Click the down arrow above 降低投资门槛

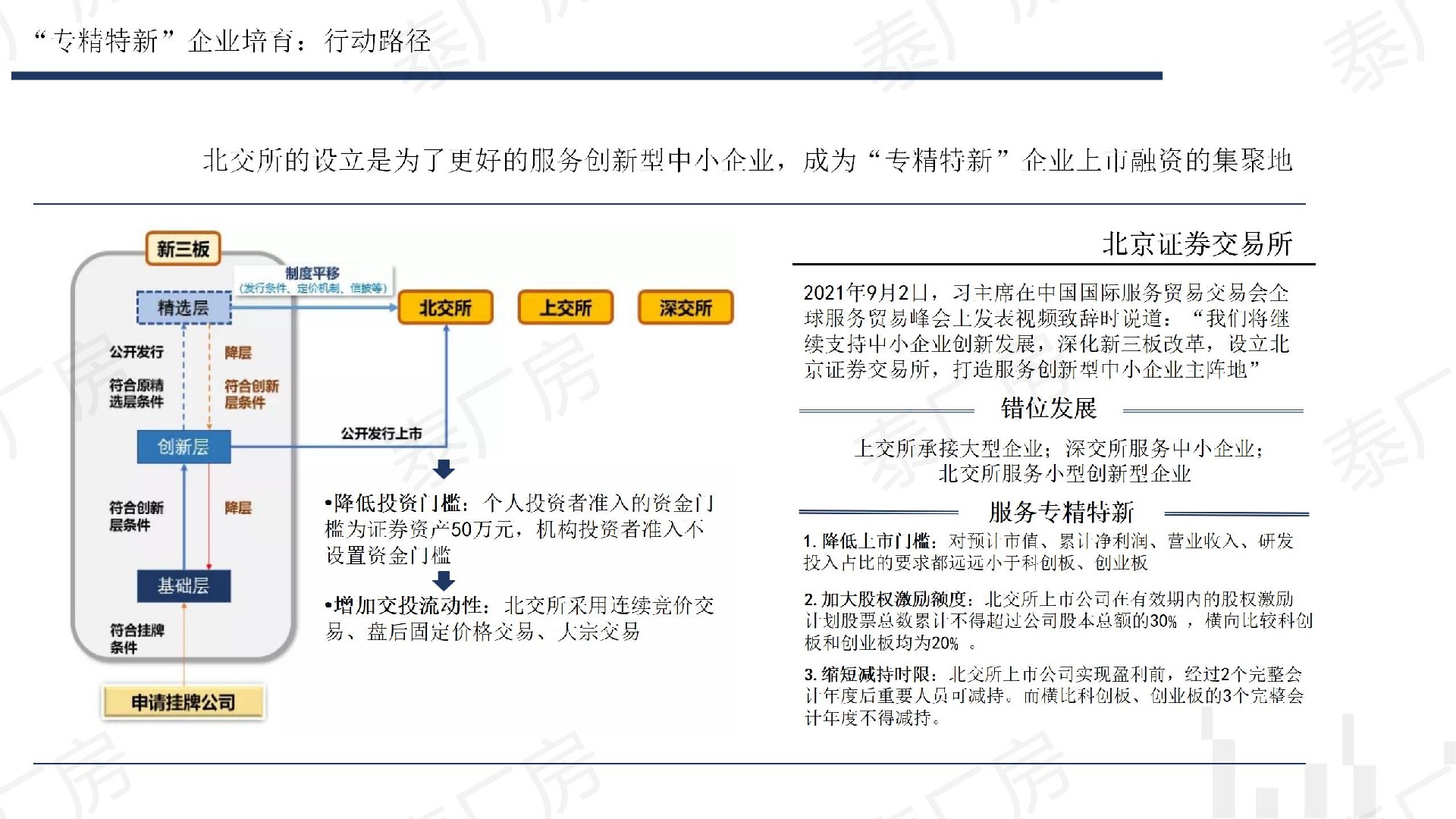point(444,469)
